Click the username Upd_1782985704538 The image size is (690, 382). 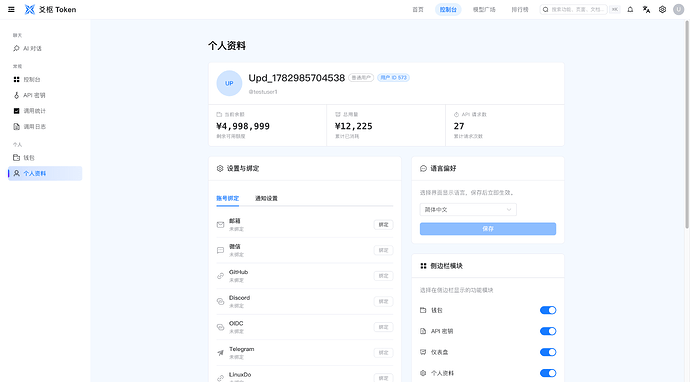pos(297,78)
